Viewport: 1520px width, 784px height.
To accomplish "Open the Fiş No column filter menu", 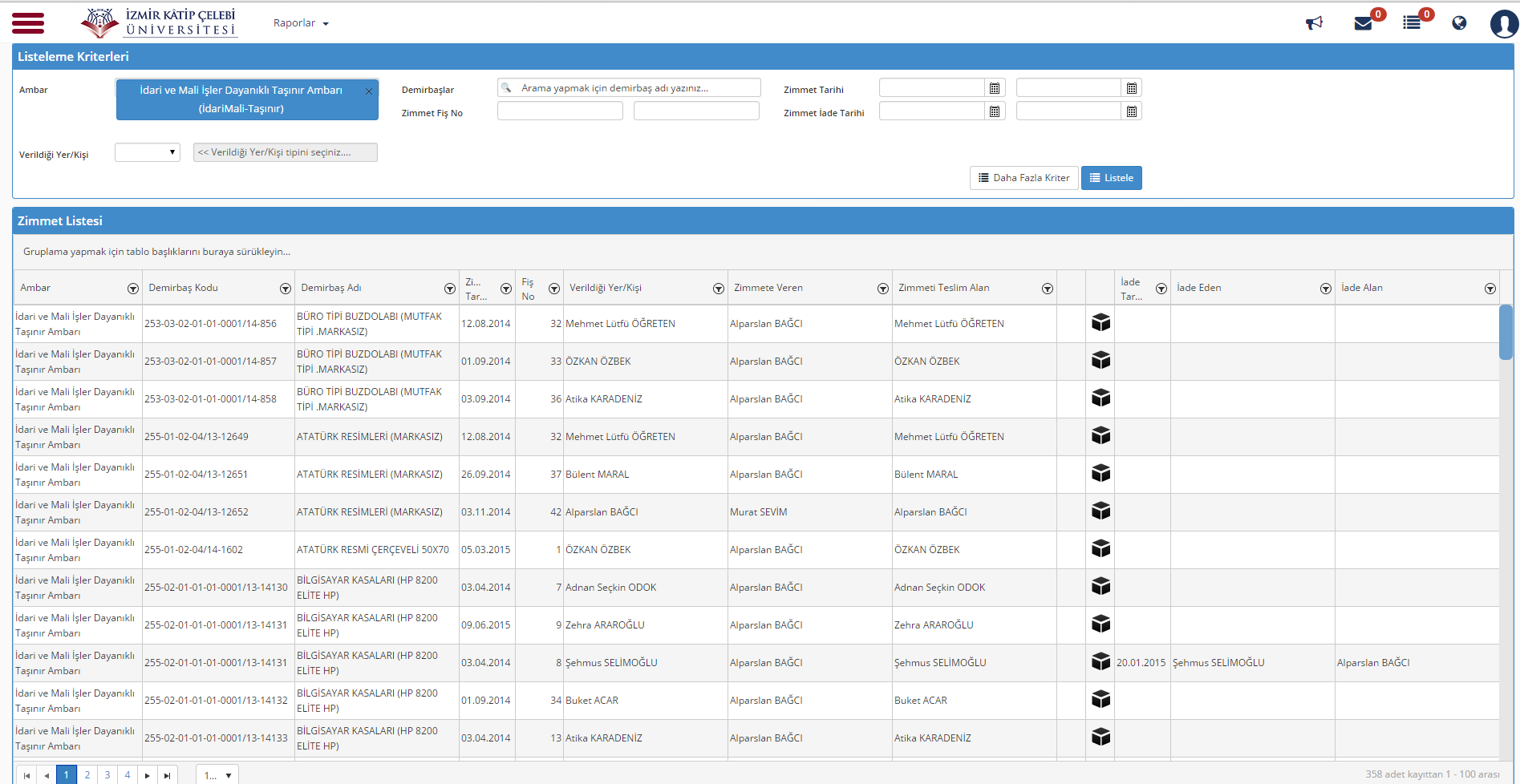I will [554, 289].
